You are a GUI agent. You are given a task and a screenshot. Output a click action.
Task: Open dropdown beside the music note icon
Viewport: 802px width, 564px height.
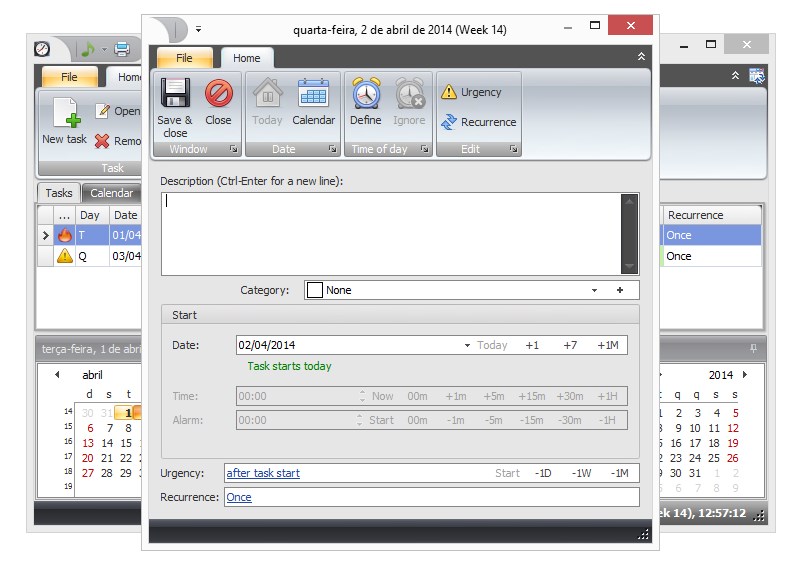[104, 50]
